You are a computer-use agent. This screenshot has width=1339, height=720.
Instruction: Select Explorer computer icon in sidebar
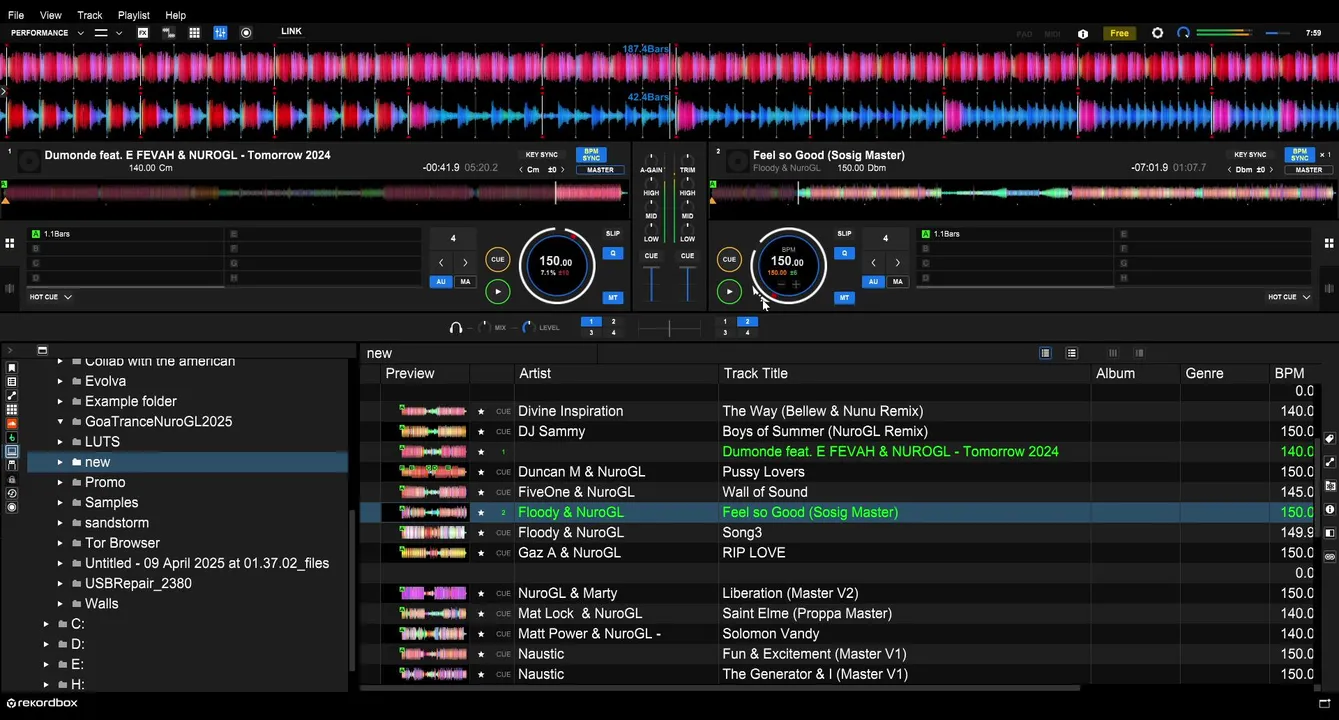pyautogui.click(x=12, y=451)
